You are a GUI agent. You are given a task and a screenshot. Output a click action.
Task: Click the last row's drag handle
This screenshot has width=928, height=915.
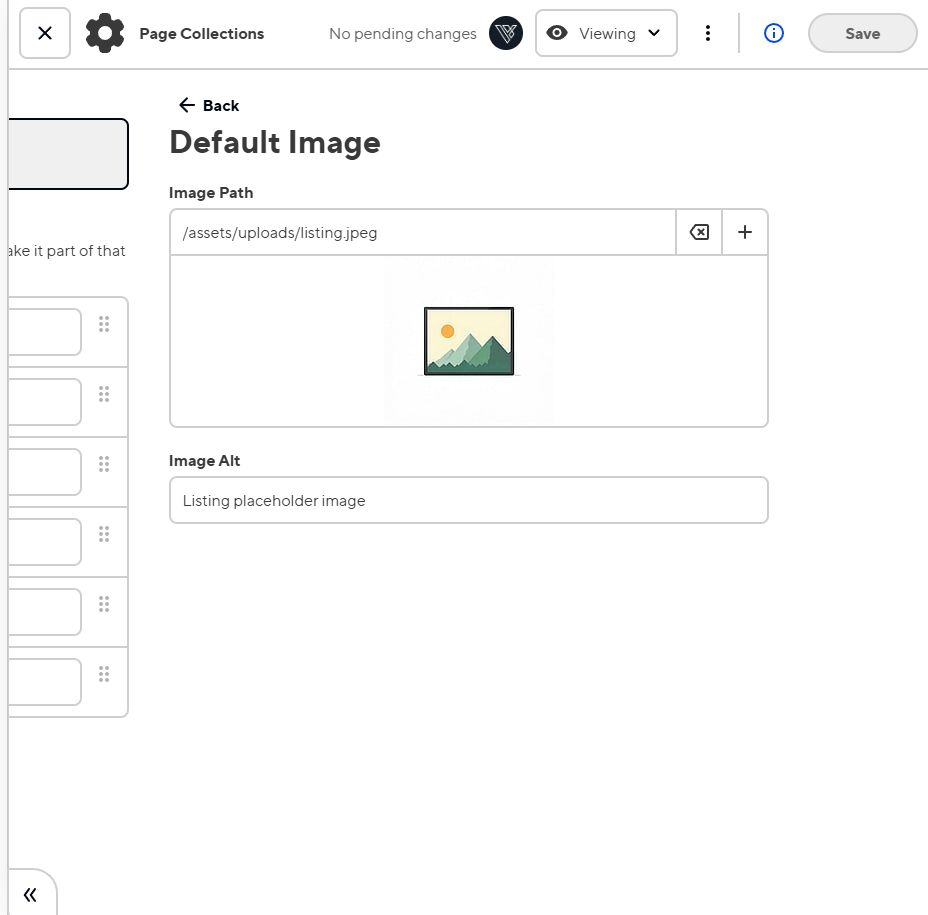(104, 674)
